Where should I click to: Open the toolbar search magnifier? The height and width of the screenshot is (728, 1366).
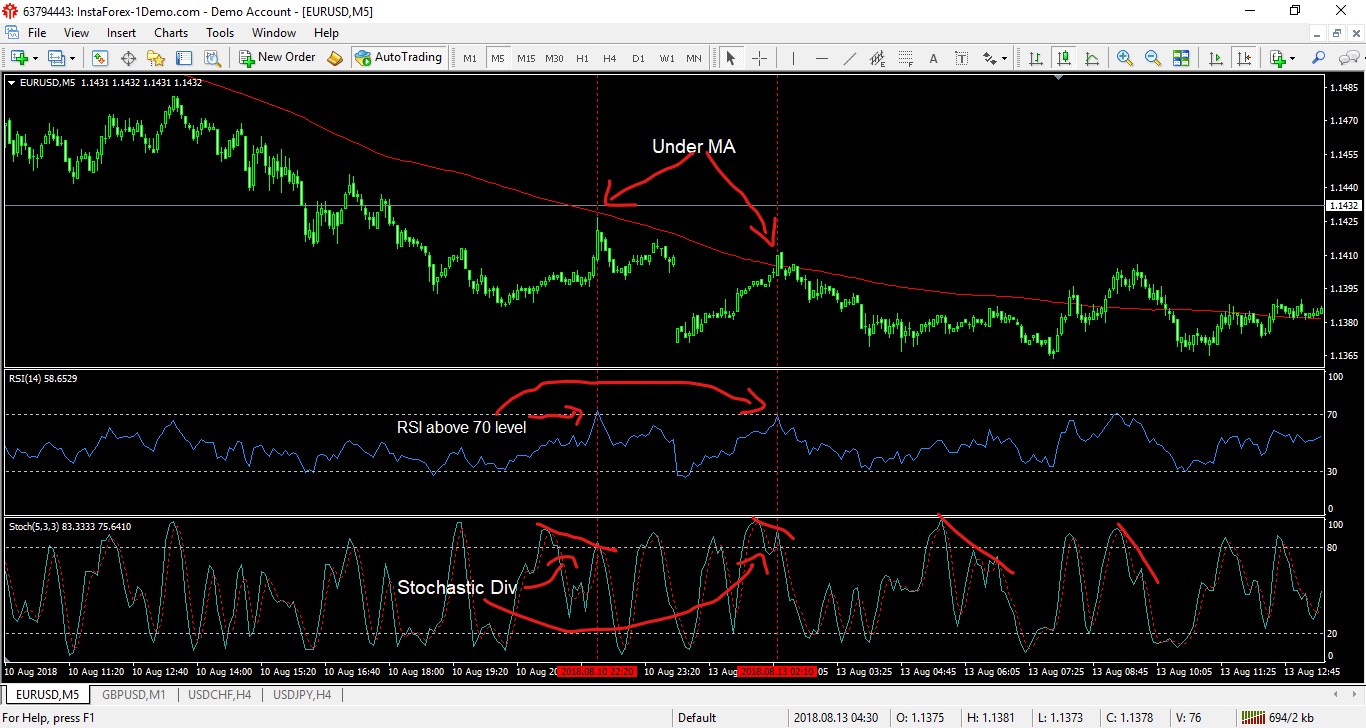pos(1318,58)
